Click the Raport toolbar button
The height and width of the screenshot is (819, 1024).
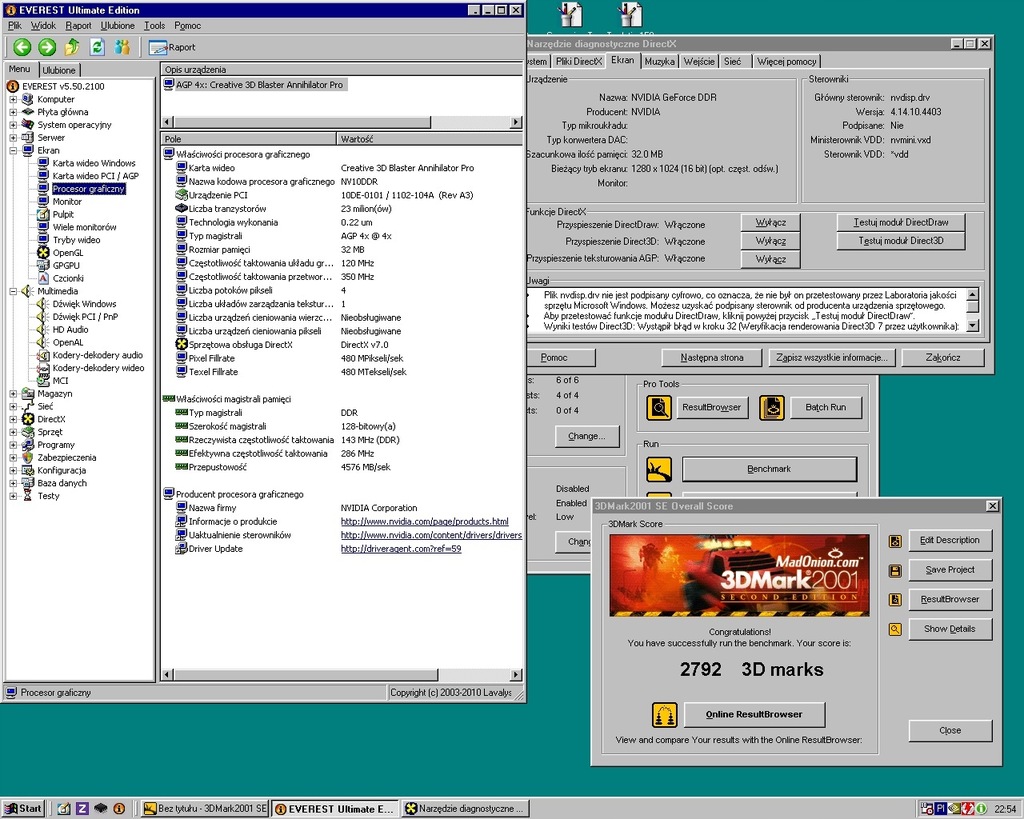point(172,47)
